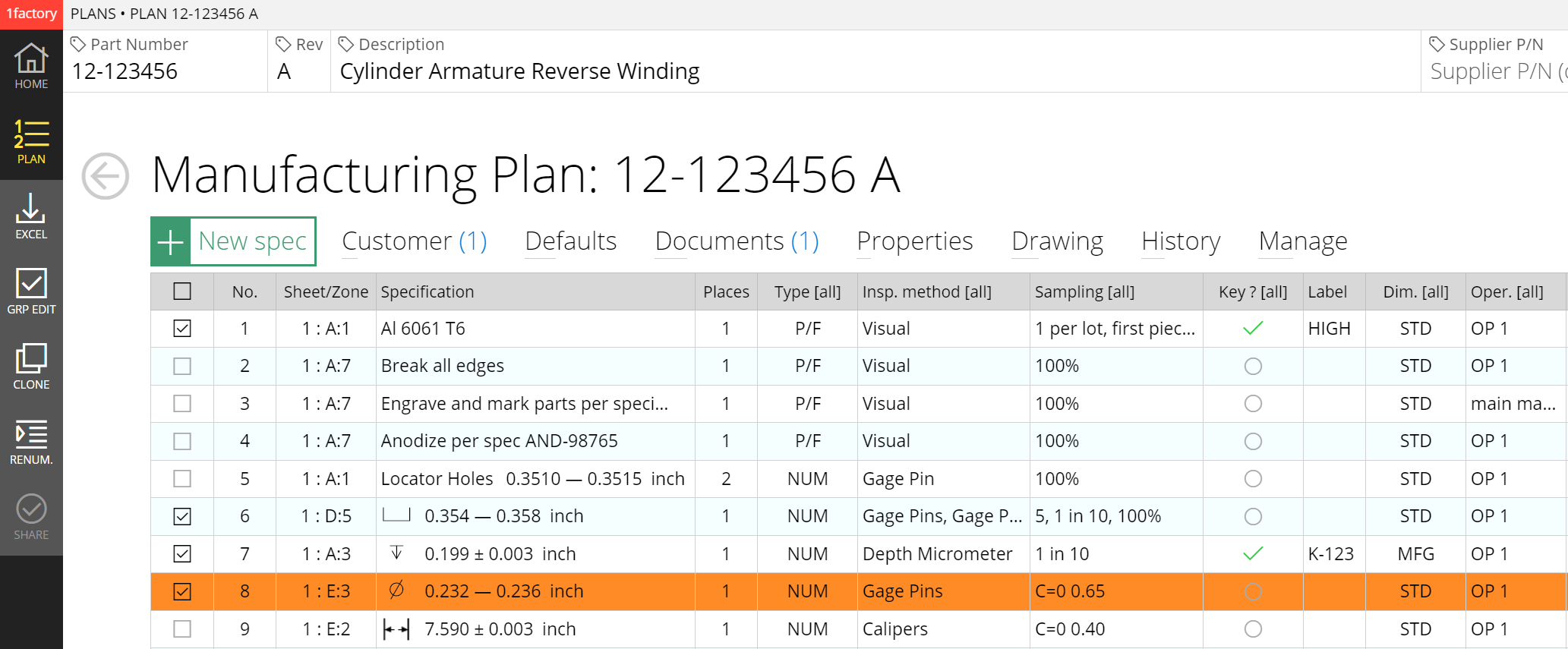This screenshot has width=1568, height=649.
Task: Click the Share icon
Action: coord(31,518)
